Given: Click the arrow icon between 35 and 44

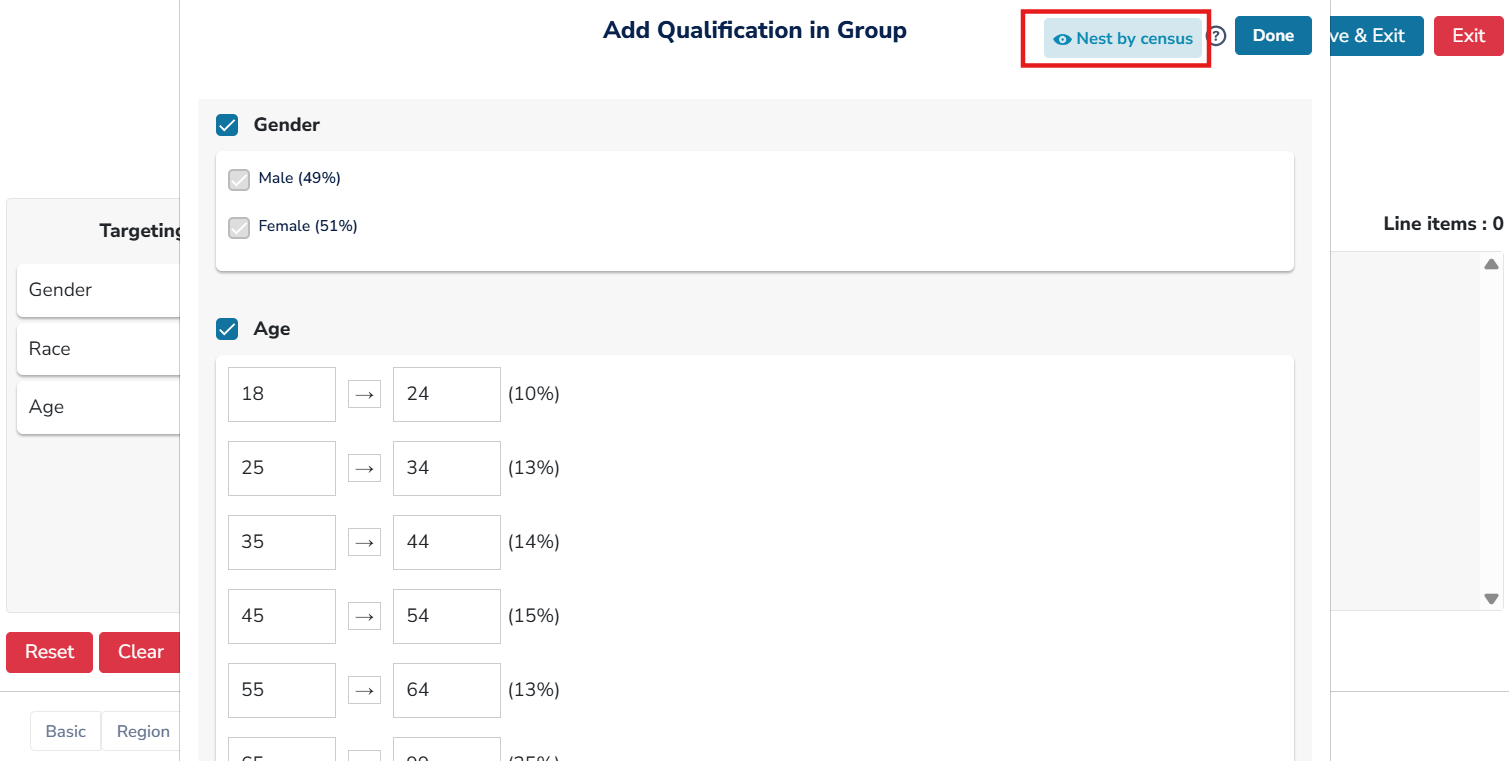Looking at the screenshot, I should click(364, 542).
